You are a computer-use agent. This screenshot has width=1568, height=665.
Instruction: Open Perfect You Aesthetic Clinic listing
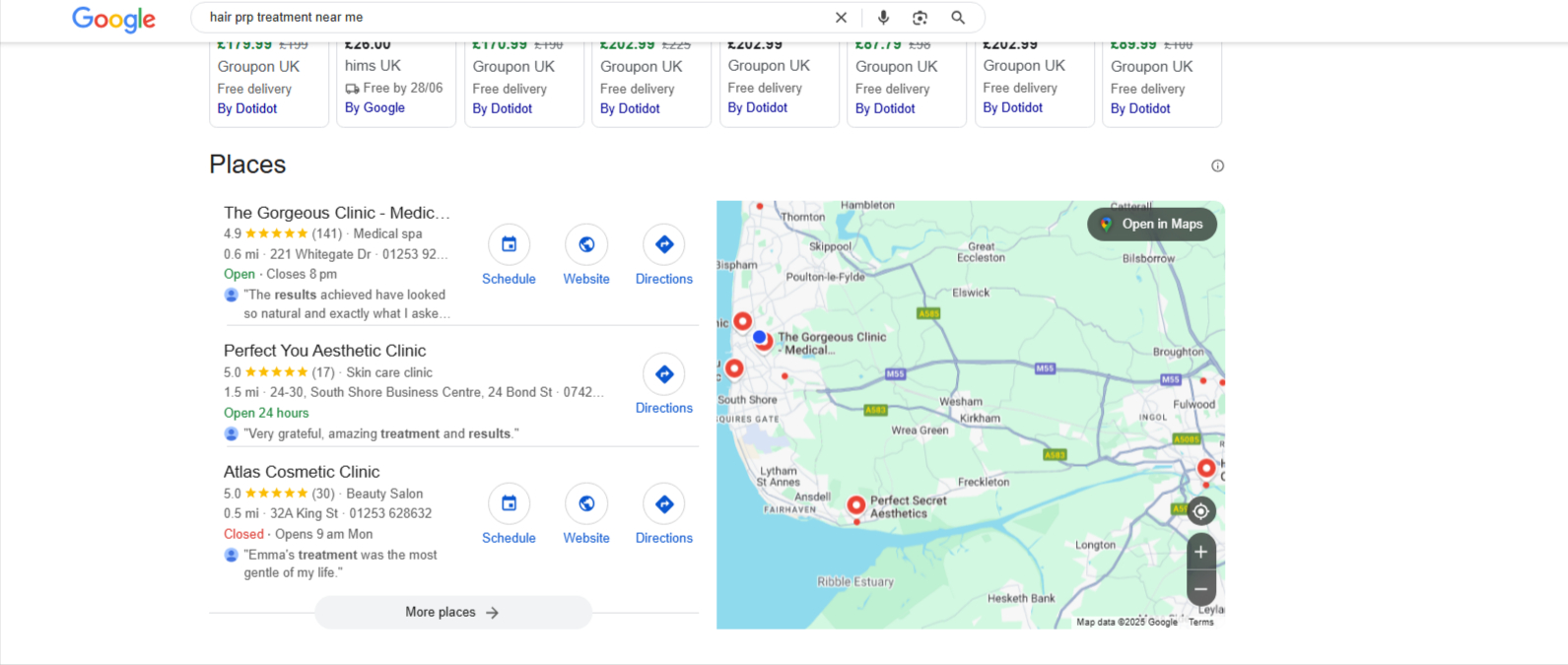click(x=325, y=351)
